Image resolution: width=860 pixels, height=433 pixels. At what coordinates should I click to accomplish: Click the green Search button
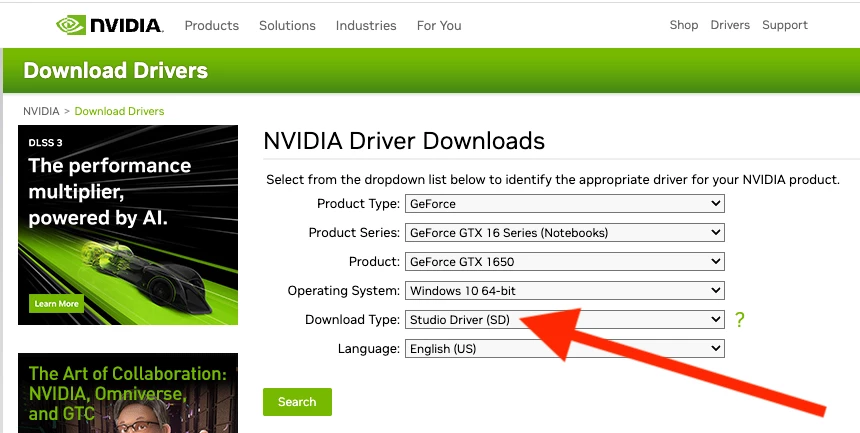(297, 402)
